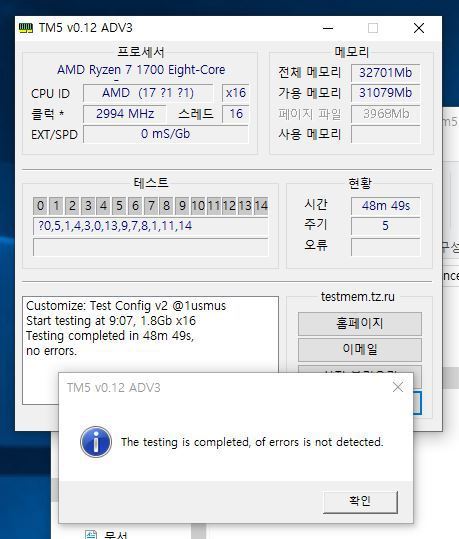Click the 스레드 value 16
This screenshot has height=539, width=459.
click(236, 114)
